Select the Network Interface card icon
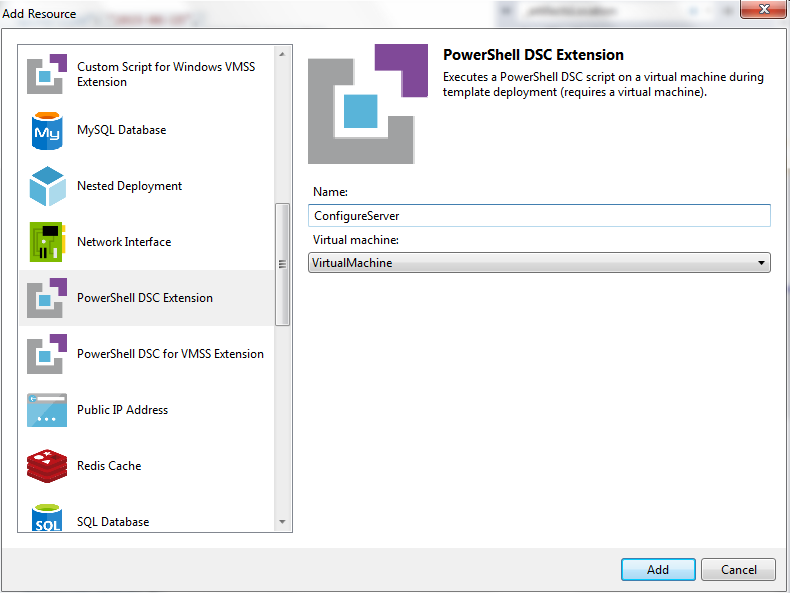The height and width of the screenshot is (593, 790). click(47, 242)
